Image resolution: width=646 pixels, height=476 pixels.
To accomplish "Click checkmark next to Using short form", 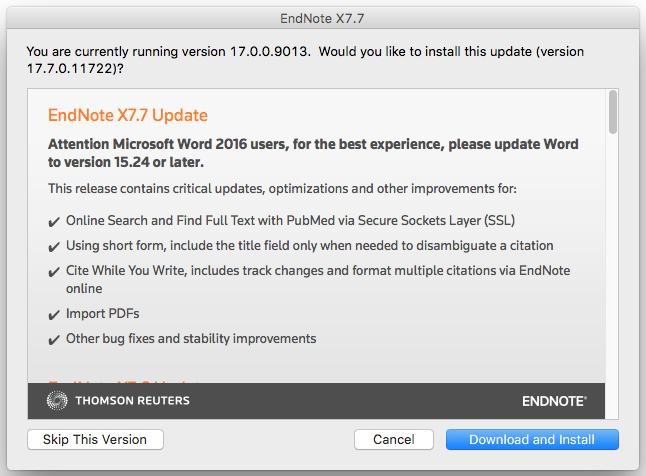I will pyautogui.click(x=54, y=246).
